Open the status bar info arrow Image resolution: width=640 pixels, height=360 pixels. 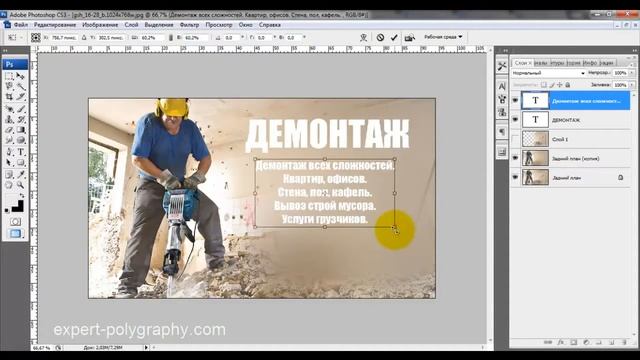tap(146, 348)
